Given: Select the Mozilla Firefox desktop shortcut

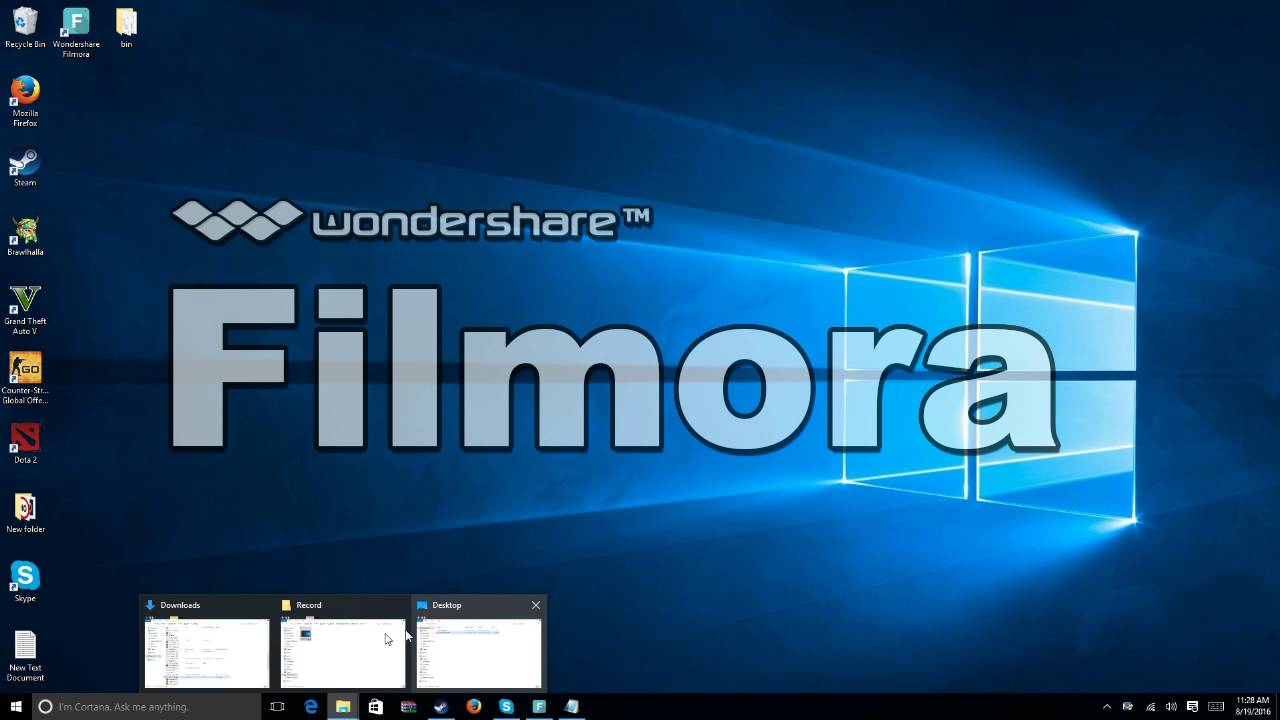Looking at the screenshot, I should 25,101.
